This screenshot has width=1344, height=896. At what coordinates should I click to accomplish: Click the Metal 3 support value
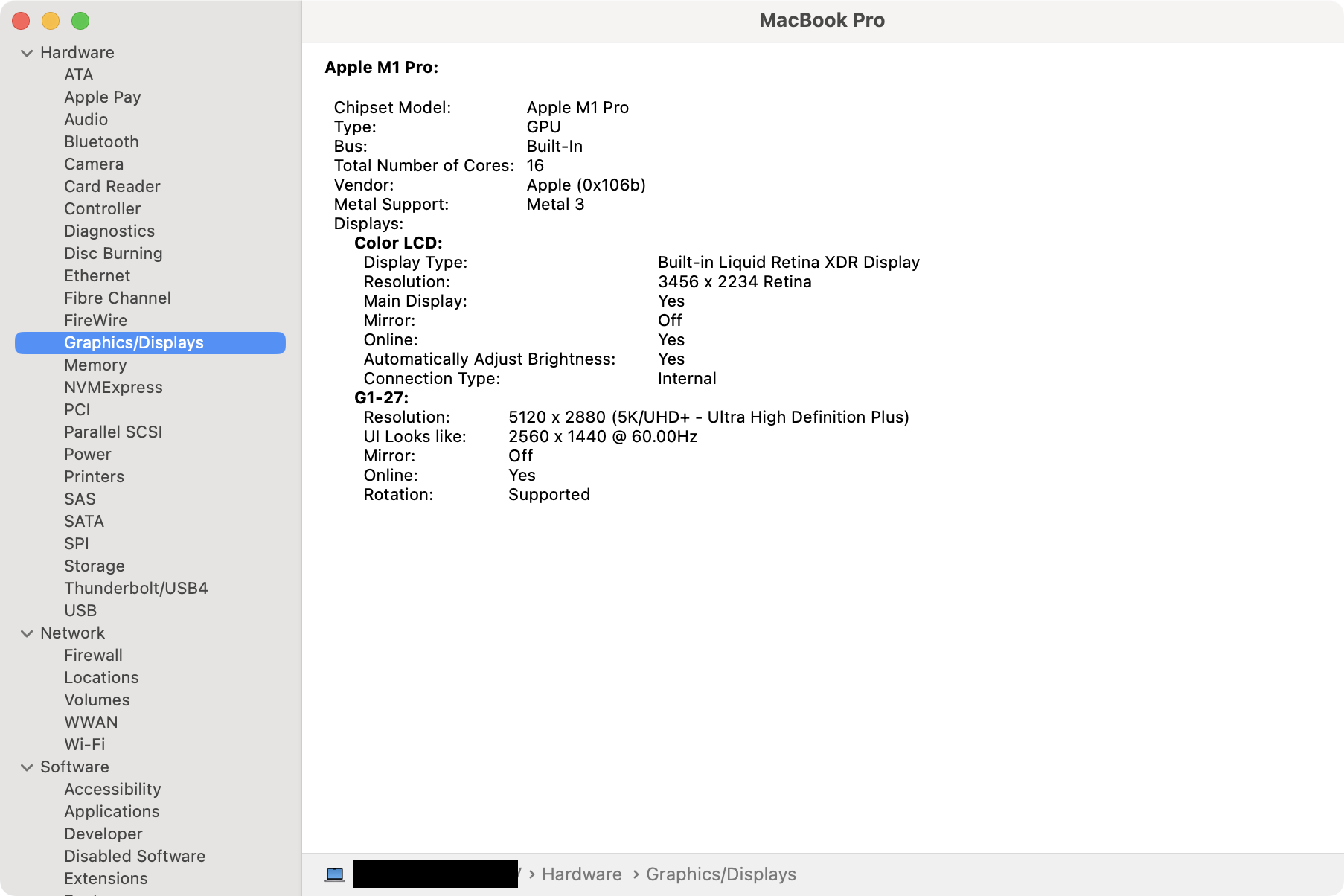(x=555, y=205)
